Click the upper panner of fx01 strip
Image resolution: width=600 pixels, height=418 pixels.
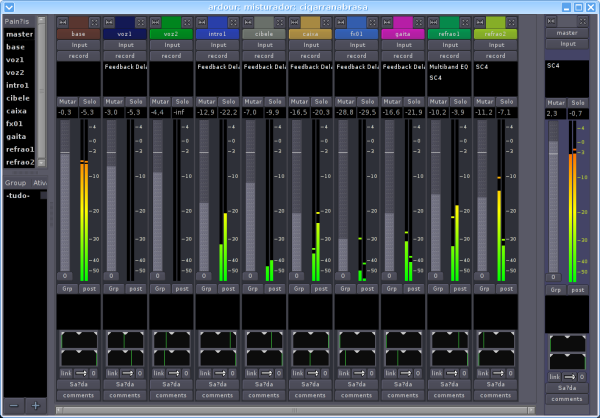coord(357,340)
